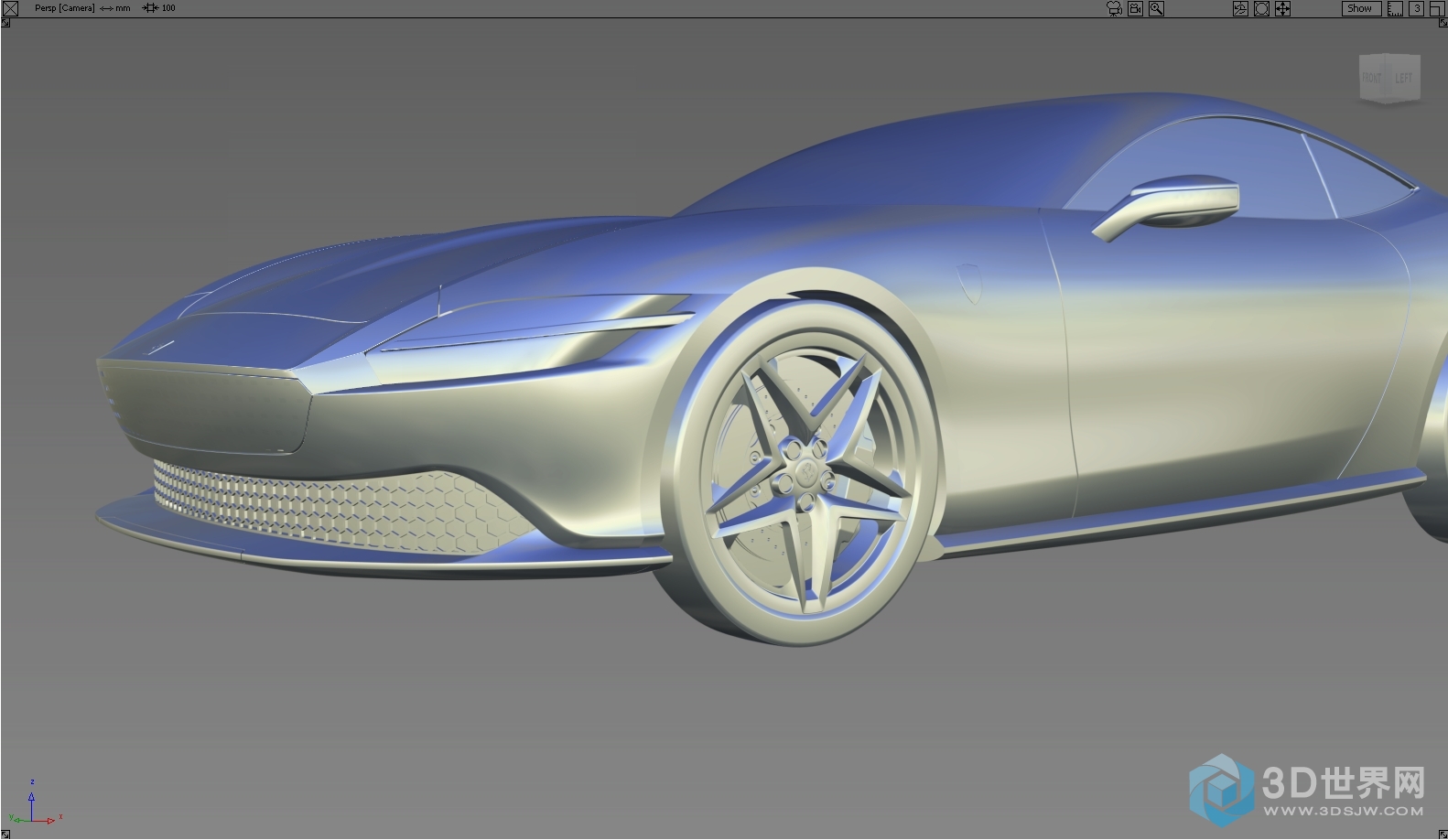This screenshot has width=1448, height=840.
Task: Toggle the viewport ruler grid icon
Action: tap(1395, 8)
